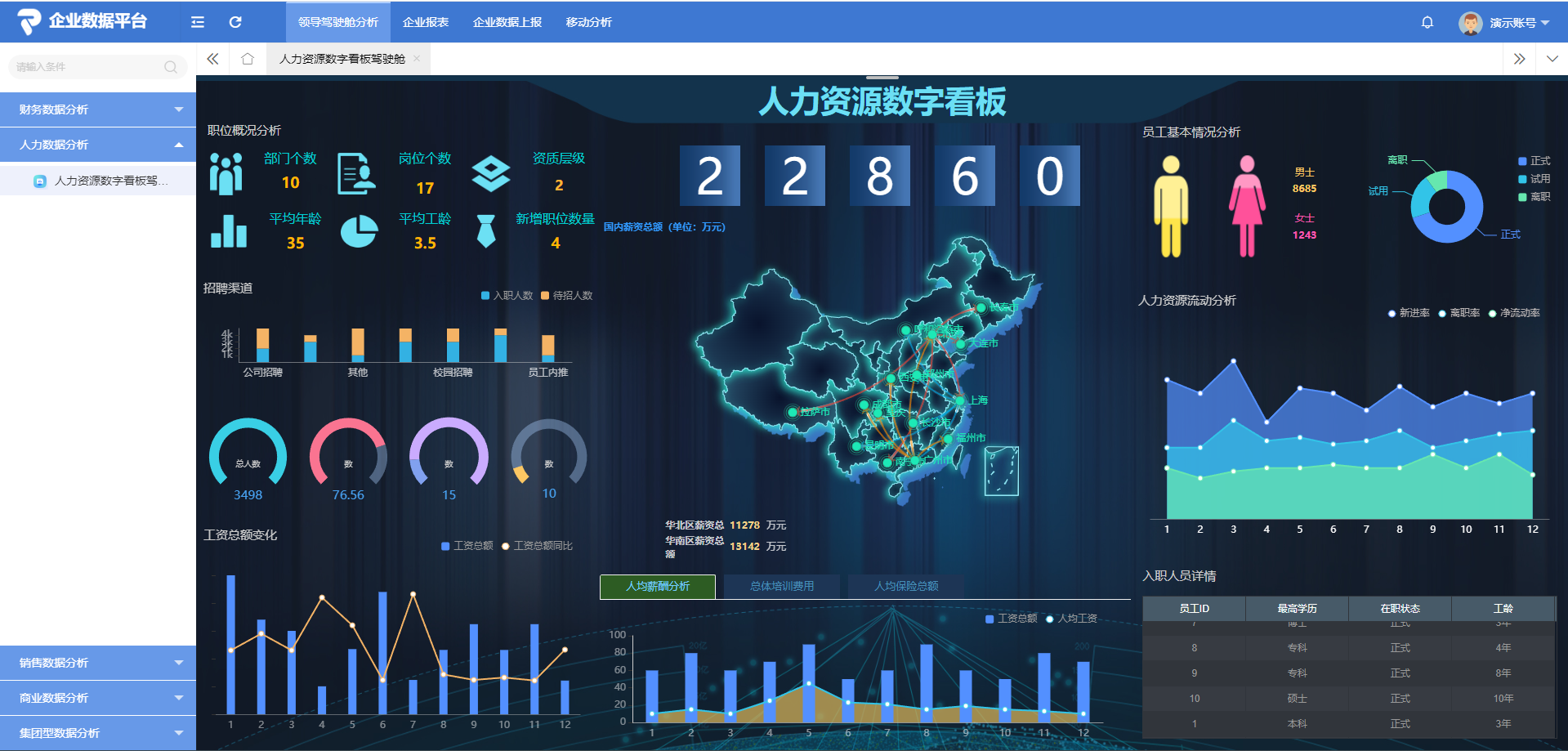Toggle 待招人数 legend in recruitment chart
This screenshot has width=1568, height=751.
click(x=566, y=295)
